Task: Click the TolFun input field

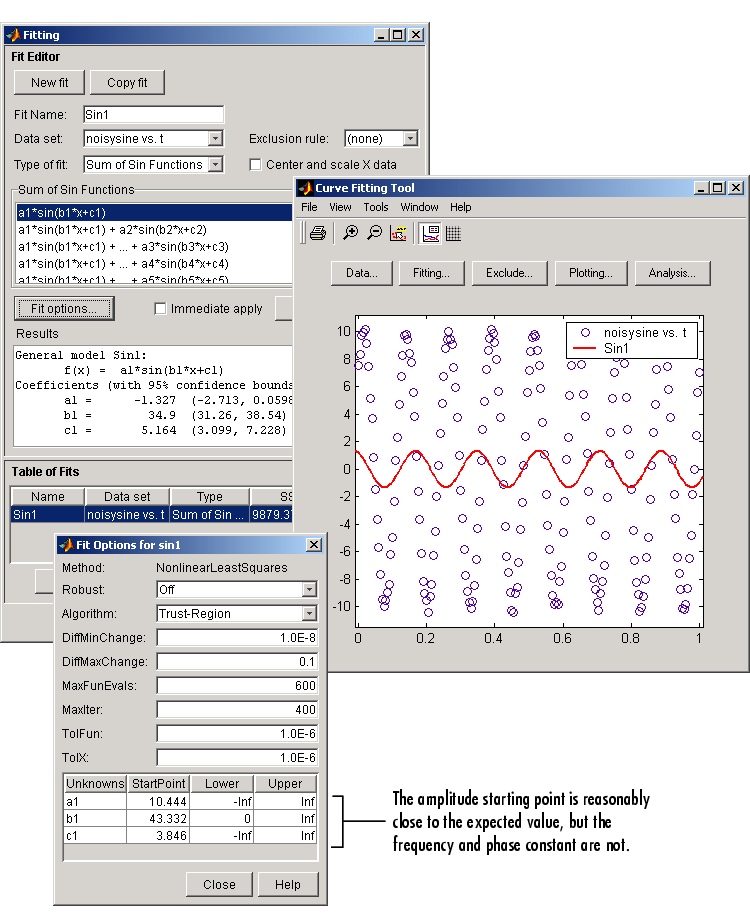Action: [237, 734]
